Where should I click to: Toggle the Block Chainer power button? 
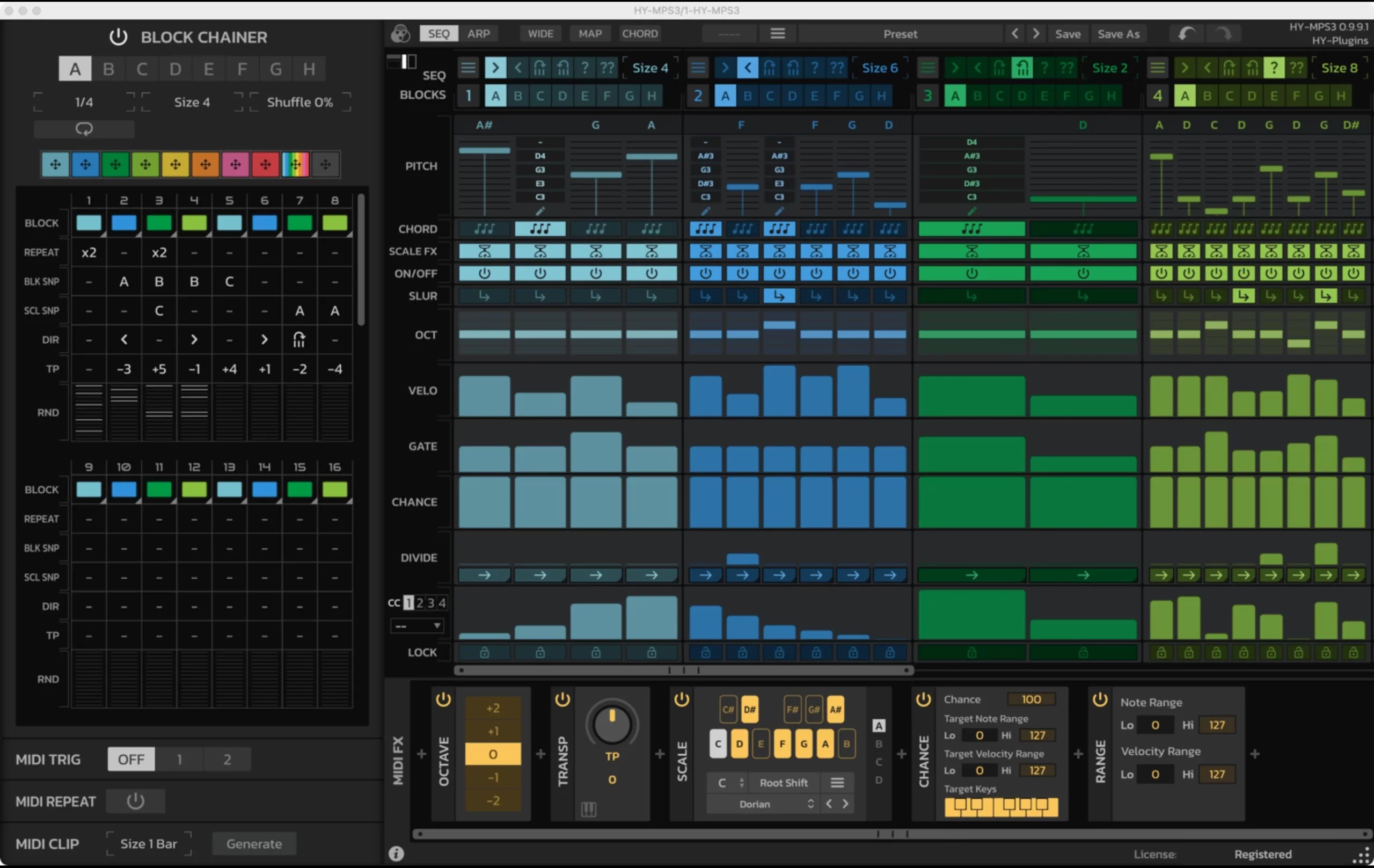(118, 37)
